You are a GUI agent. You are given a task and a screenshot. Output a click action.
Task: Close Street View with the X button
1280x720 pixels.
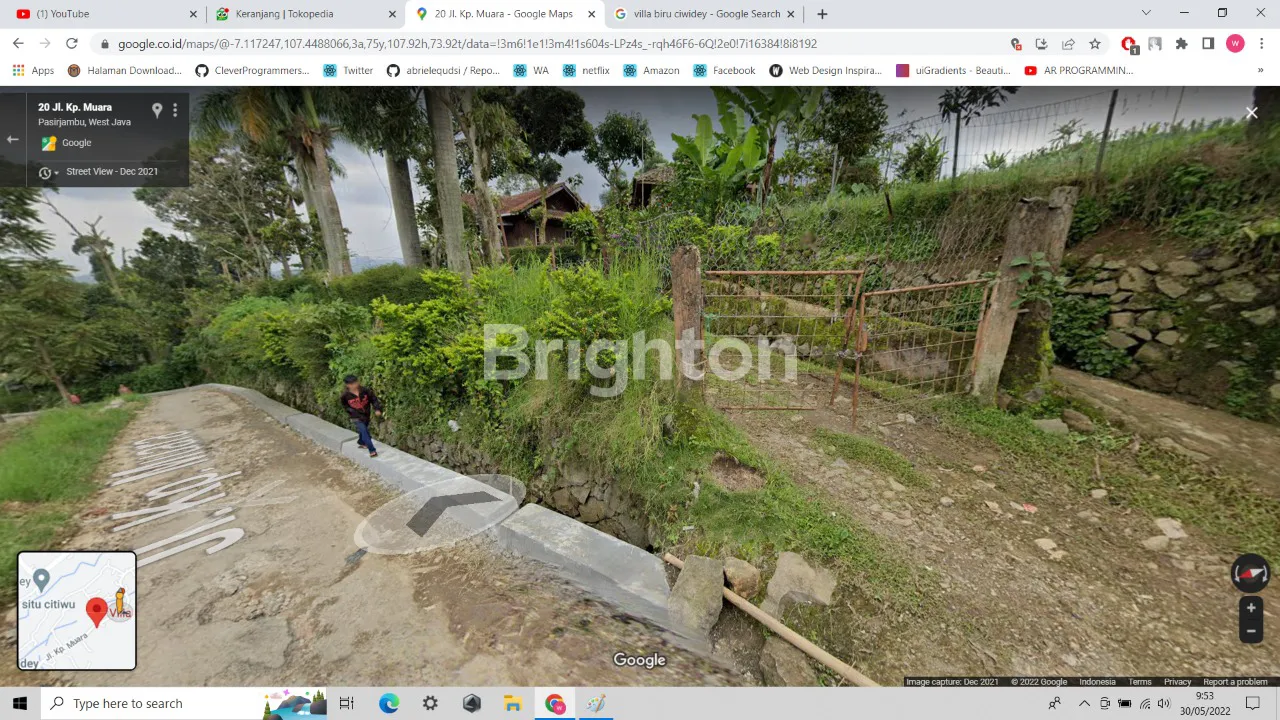click(x=1251, y=113)
